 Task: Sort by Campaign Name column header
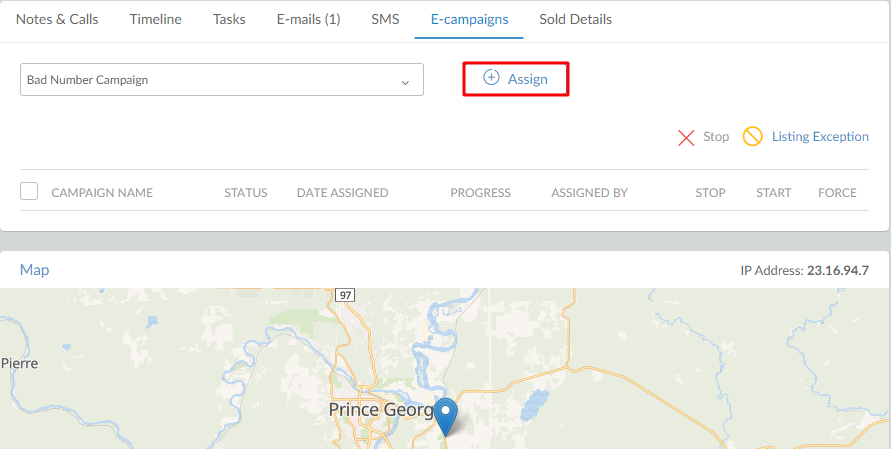pyautogui.click(x=102, y=193)
